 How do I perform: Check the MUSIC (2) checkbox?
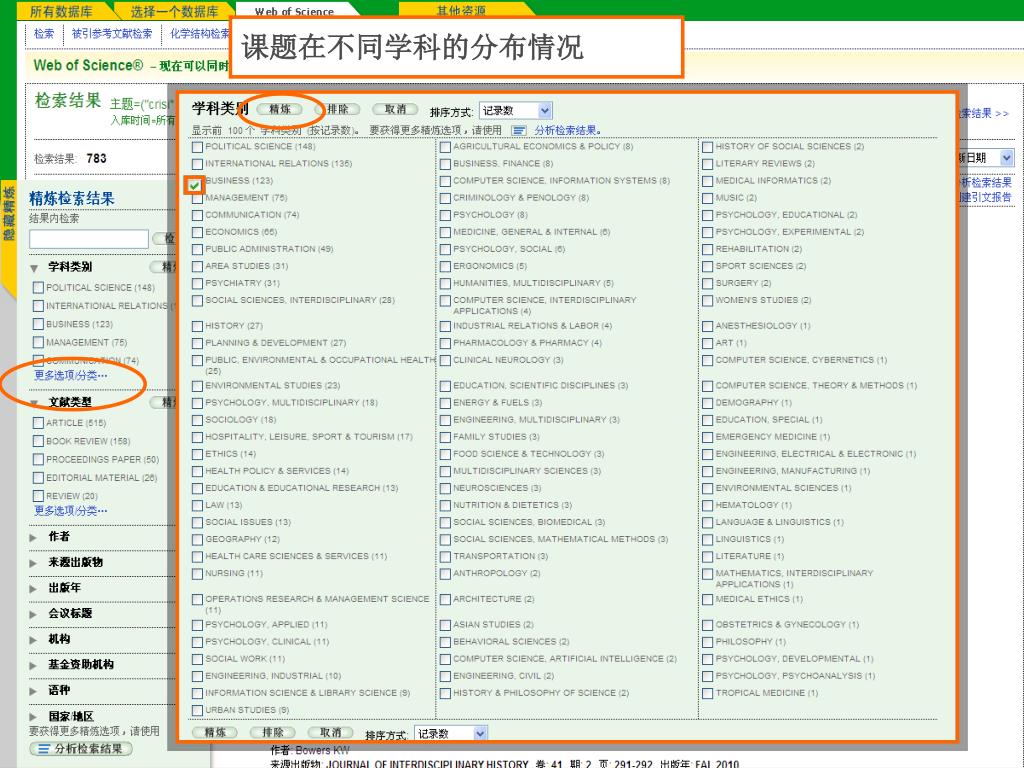coord(707,198)
